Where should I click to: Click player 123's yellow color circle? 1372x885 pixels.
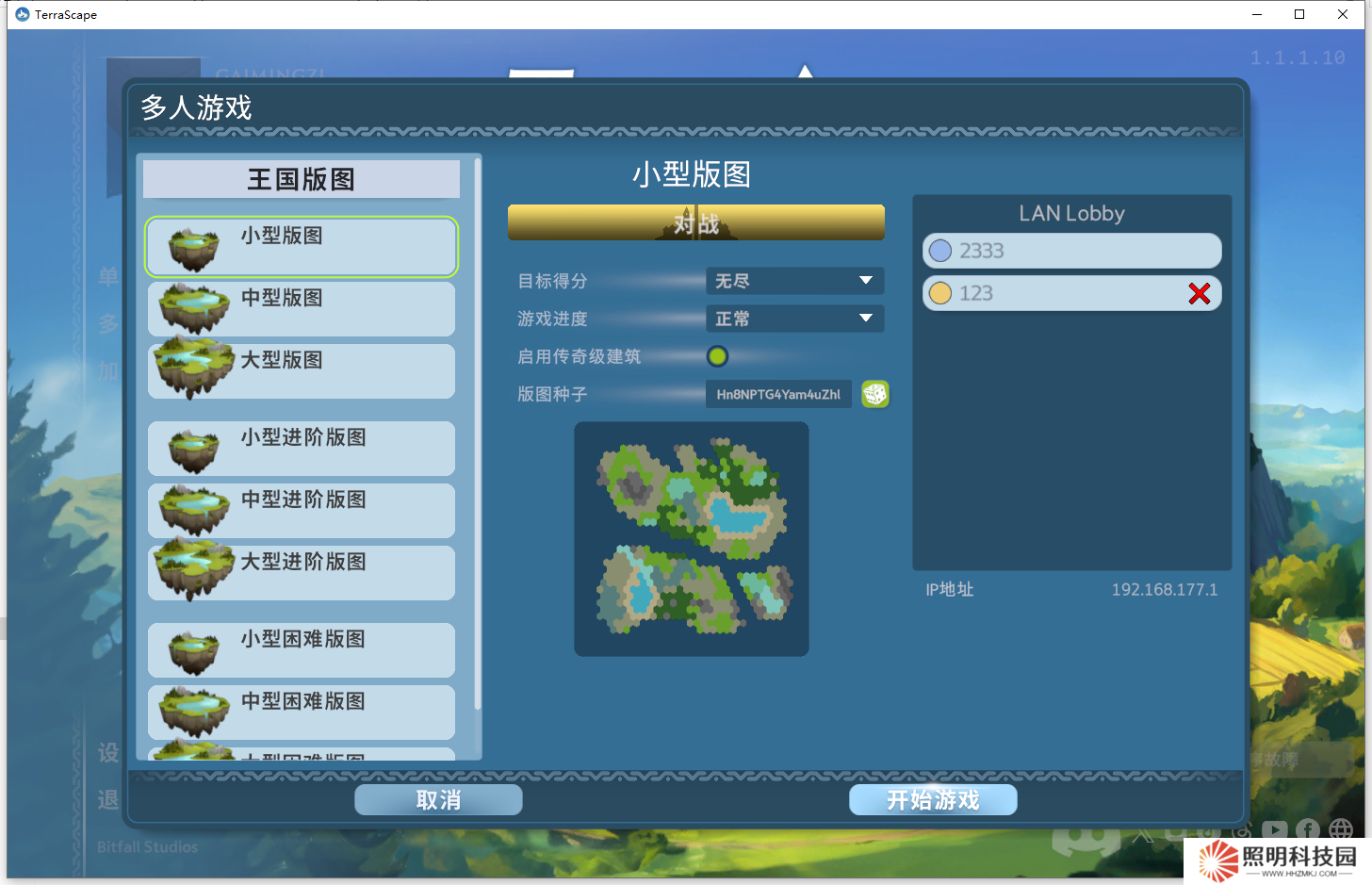[x=939, y=294]
